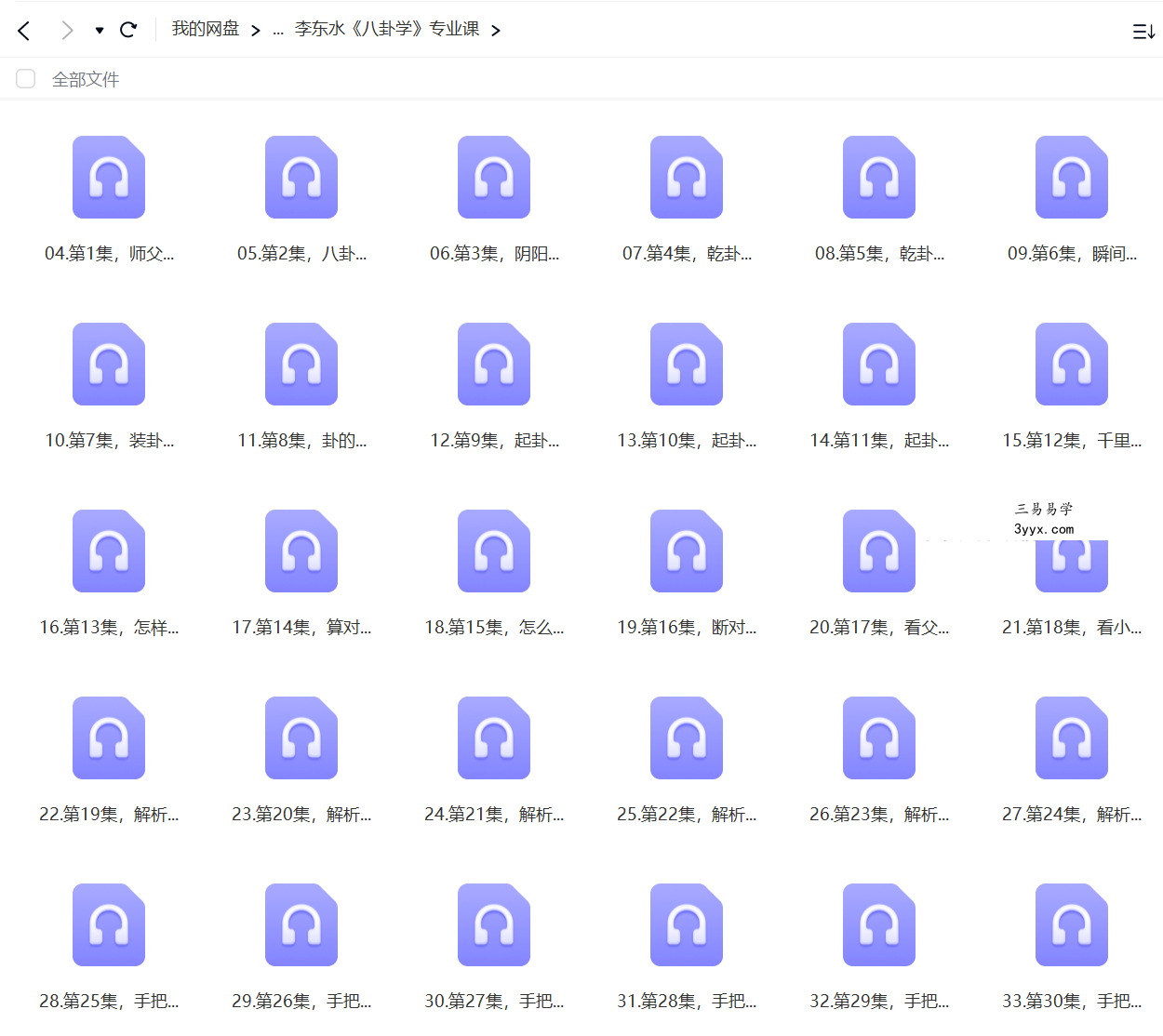Open audio file 07.第4集，乾卦...

coord(687,178)
